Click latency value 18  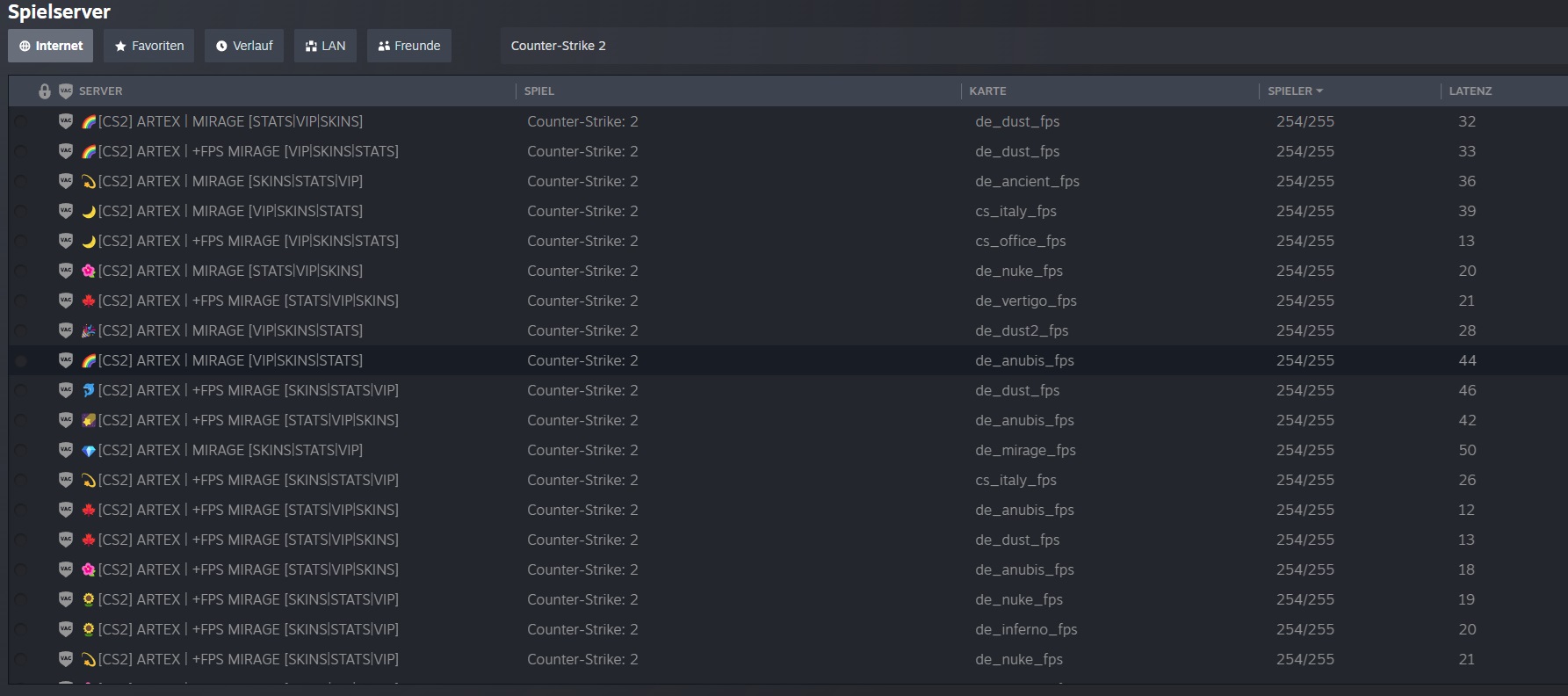1467,569
